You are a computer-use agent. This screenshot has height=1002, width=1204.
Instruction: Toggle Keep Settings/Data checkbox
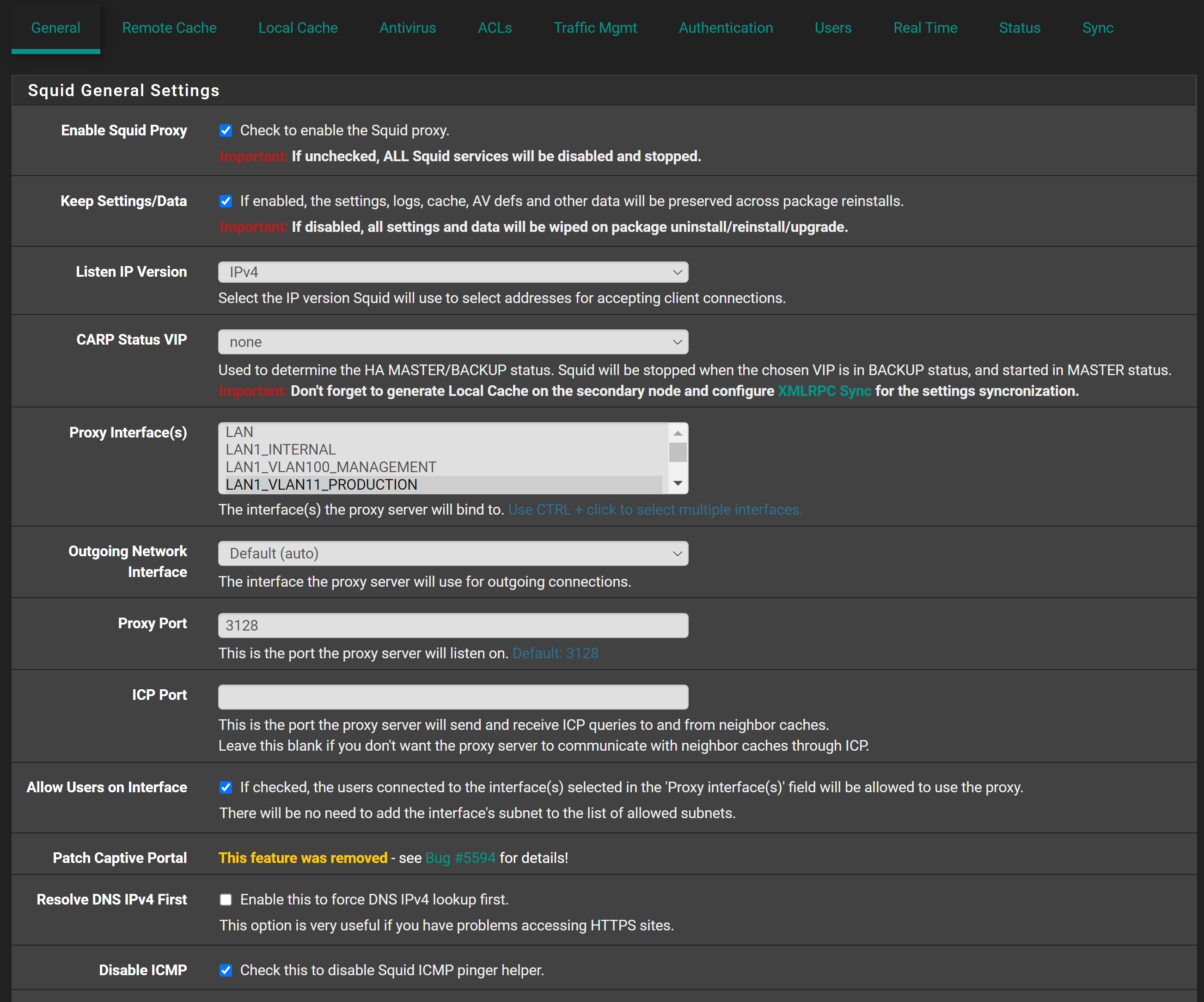[226, 201]
